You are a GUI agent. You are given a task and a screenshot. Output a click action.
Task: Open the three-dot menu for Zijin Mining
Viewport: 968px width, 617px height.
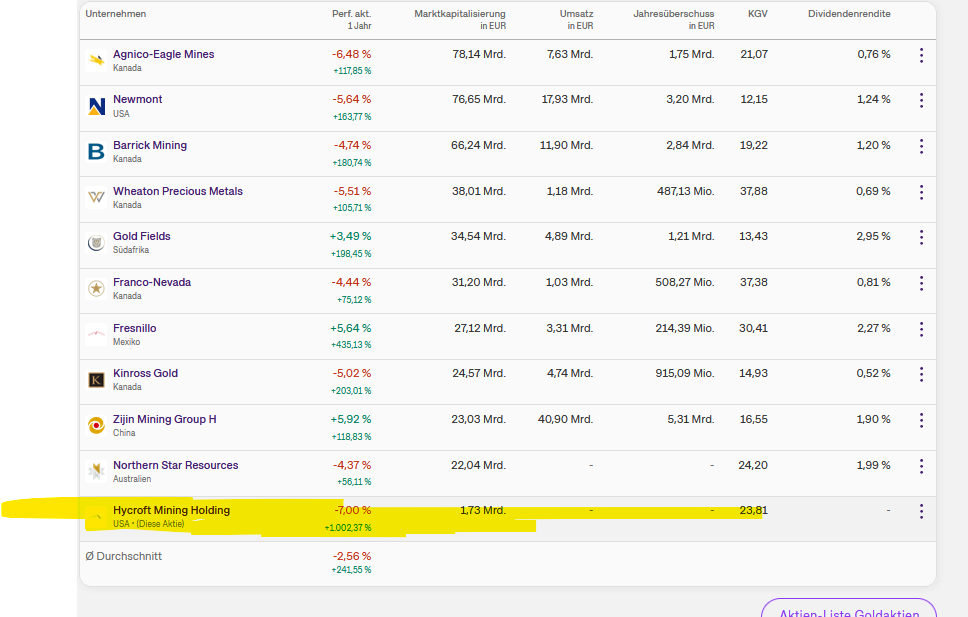coord(921,420)
